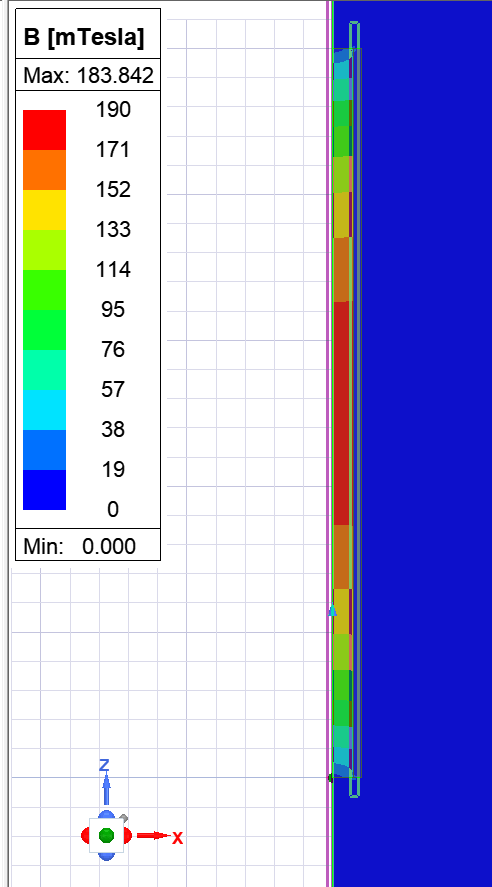
Task: Select the yellow 152 legend color band
Action: pyautogui.click(x=44, y=210)
